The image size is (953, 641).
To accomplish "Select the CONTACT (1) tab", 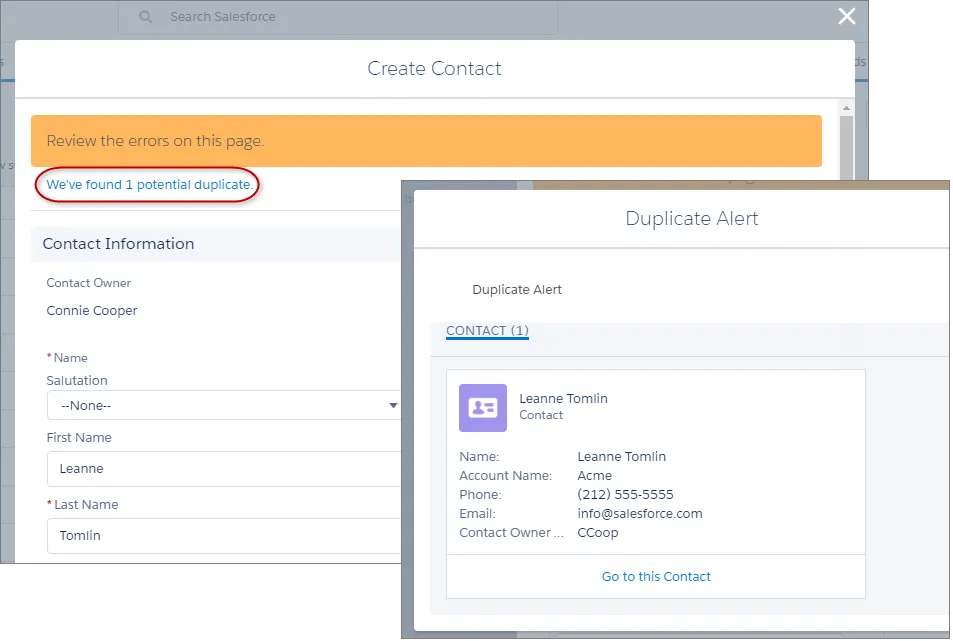I will coord(487,331).
